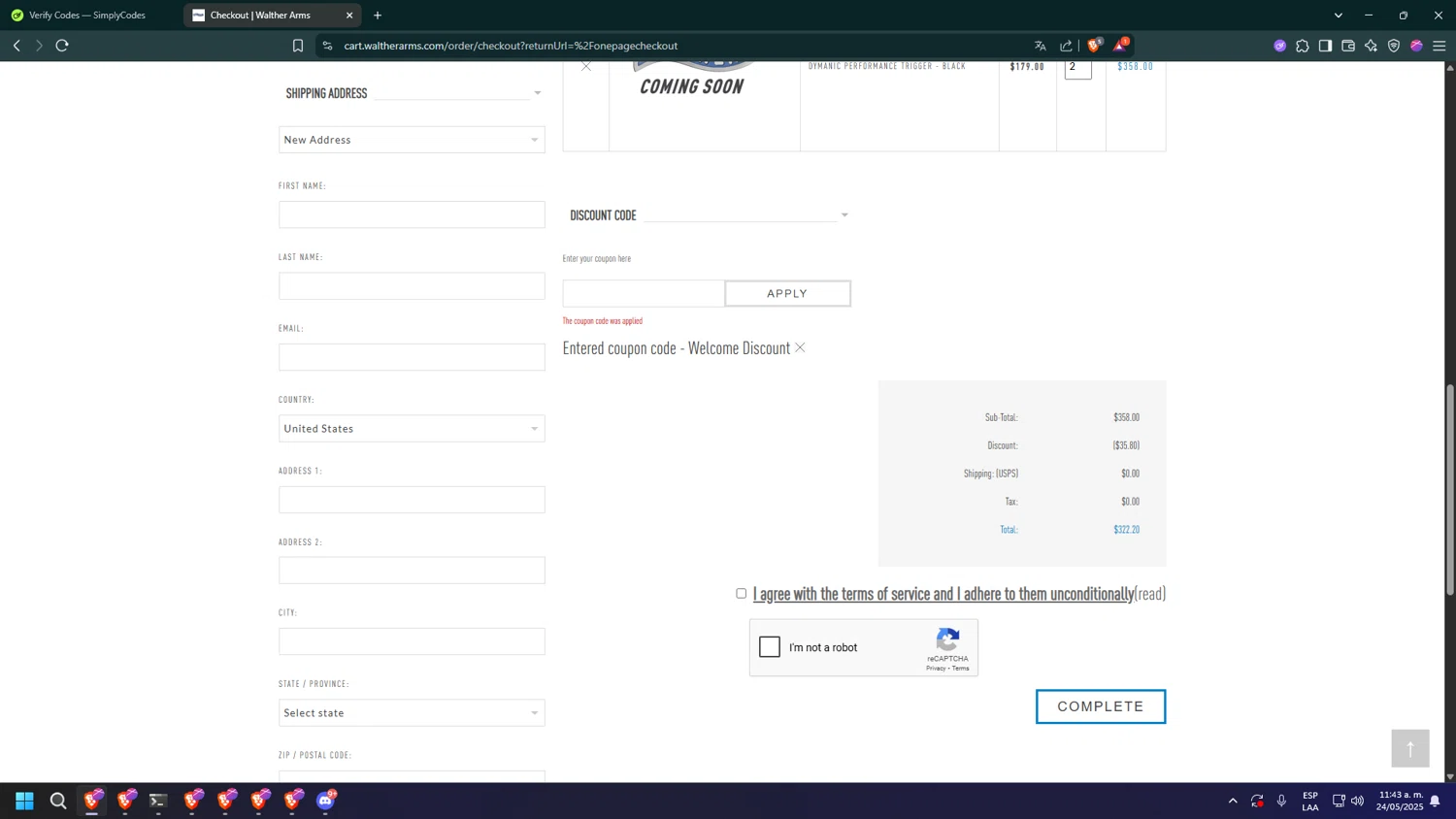Click the Complete order button
The height and width of the screenshot is (819, 1456).
1101,706
